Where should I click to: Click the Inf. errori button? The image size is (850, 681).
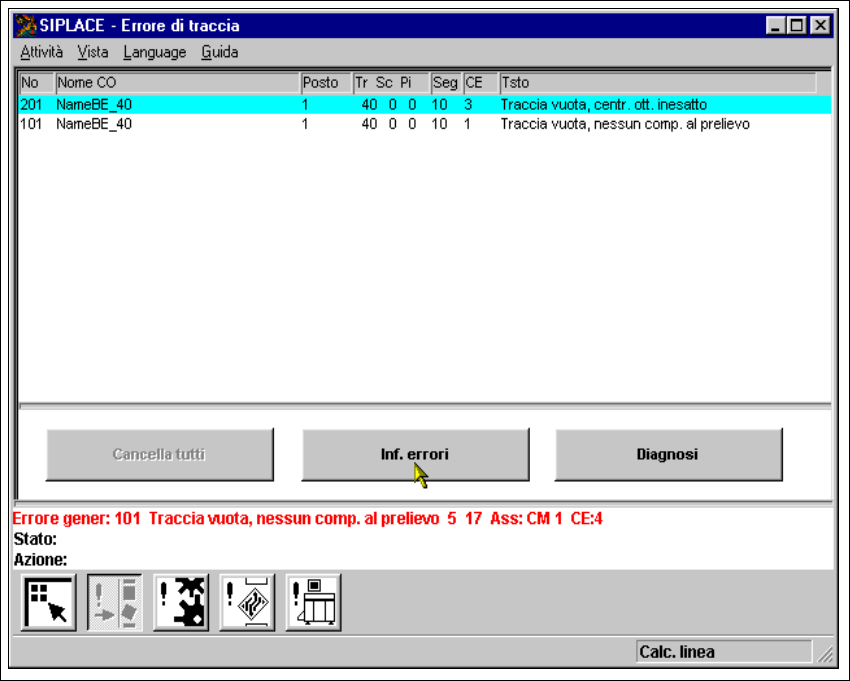click(x=415, y=454)
